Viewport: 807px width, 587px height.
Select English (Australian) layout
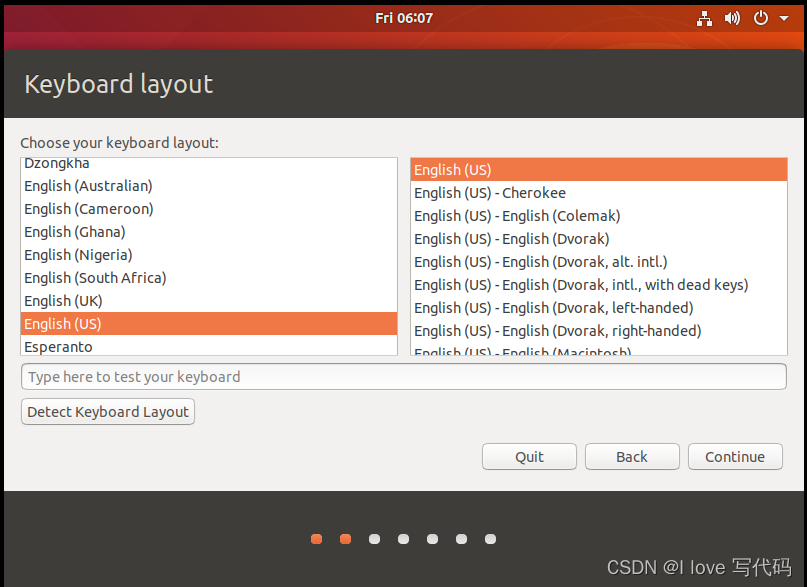pyautogui.click(x=209, y=186)
